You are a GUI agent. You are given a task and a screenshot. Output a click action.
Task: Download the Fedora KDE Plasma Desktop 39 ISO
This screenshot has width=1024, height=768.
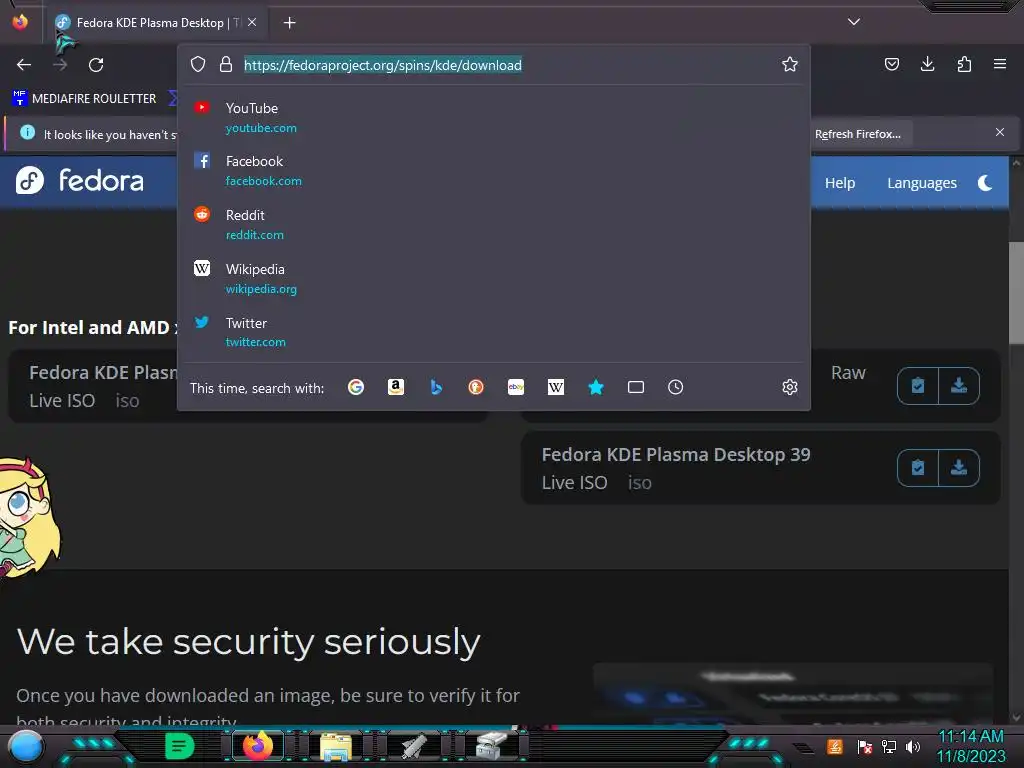959,468
